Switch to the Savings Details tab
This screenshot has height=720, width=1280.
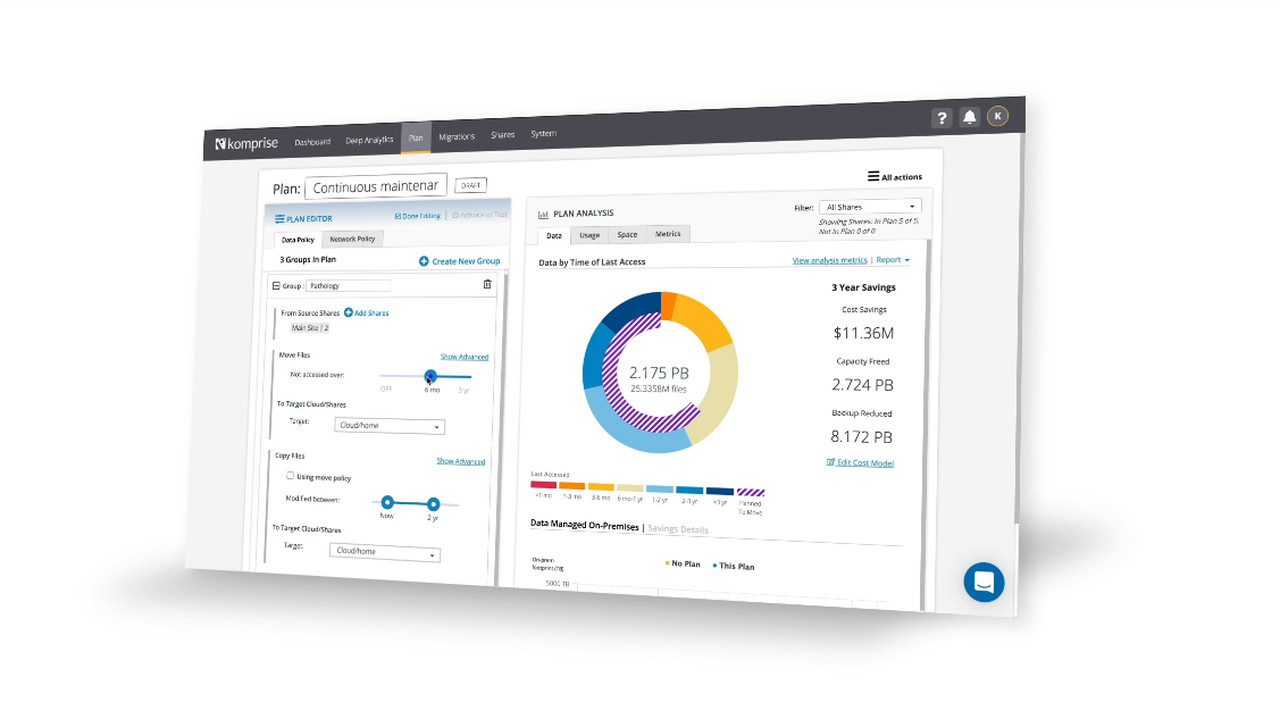[x=678, y=529]
